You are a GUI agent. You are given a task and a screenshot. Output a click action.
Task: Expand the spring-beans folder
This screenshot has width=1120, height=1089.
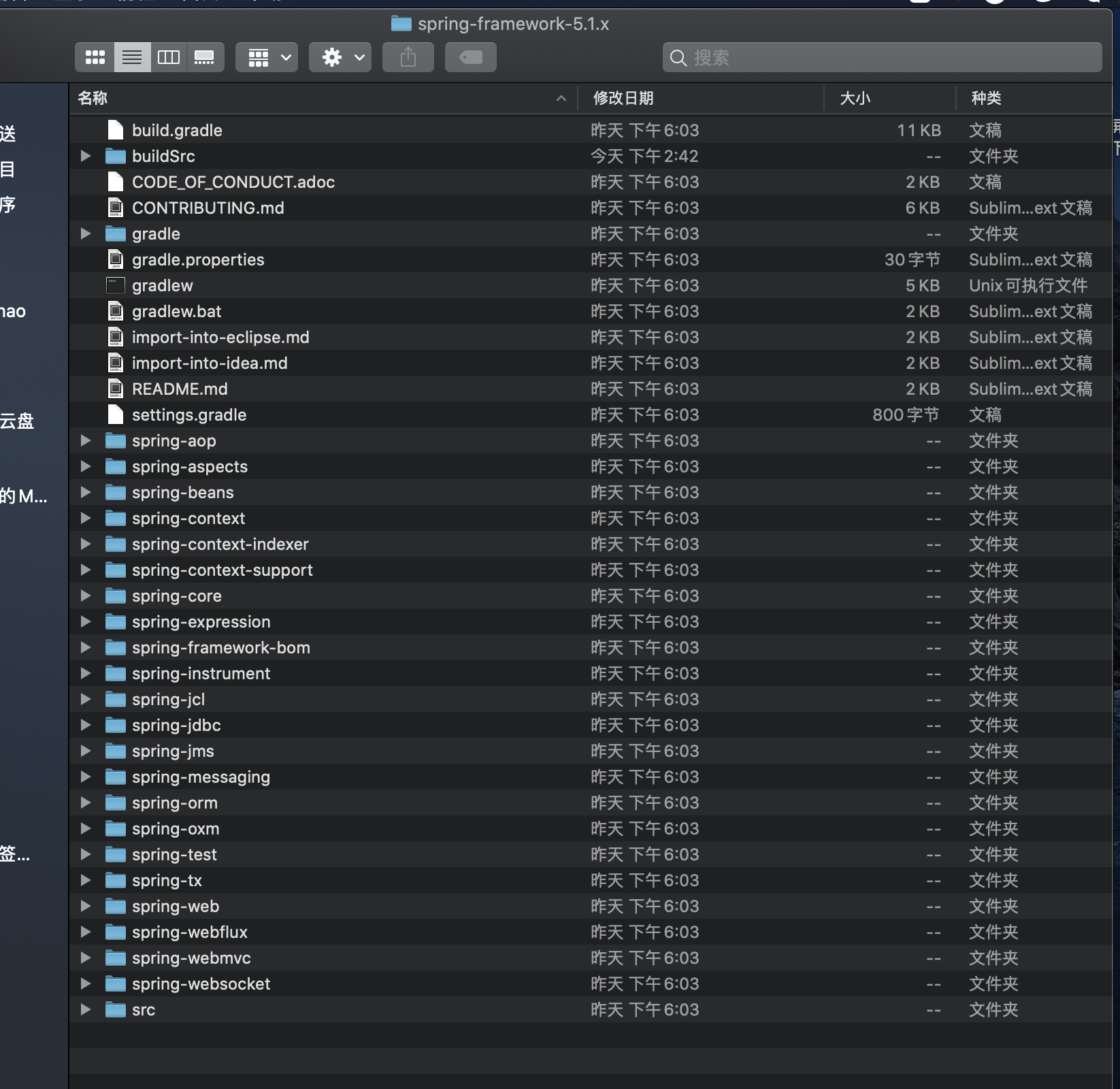86,492
